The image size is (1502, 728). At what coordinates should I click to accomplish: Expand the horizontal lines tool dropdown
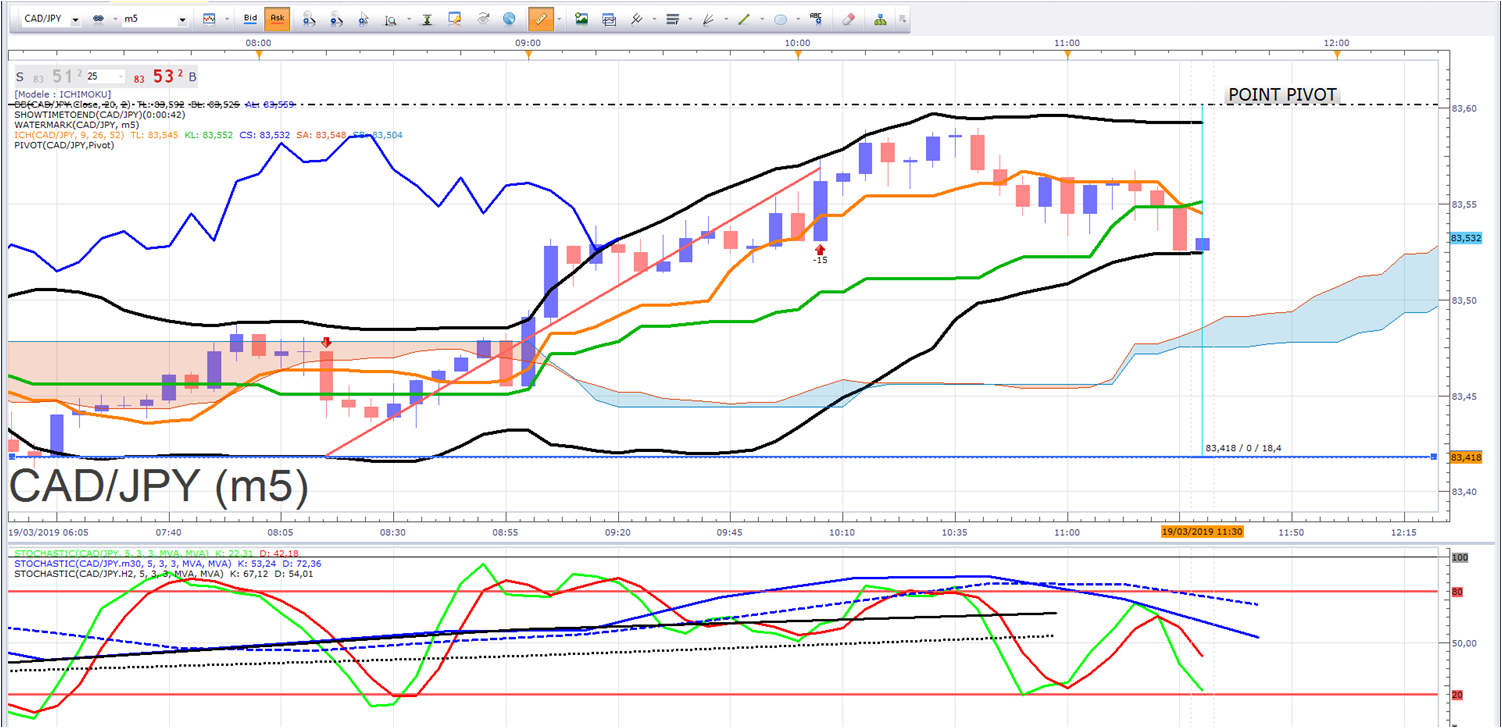(x=690, y=19)
